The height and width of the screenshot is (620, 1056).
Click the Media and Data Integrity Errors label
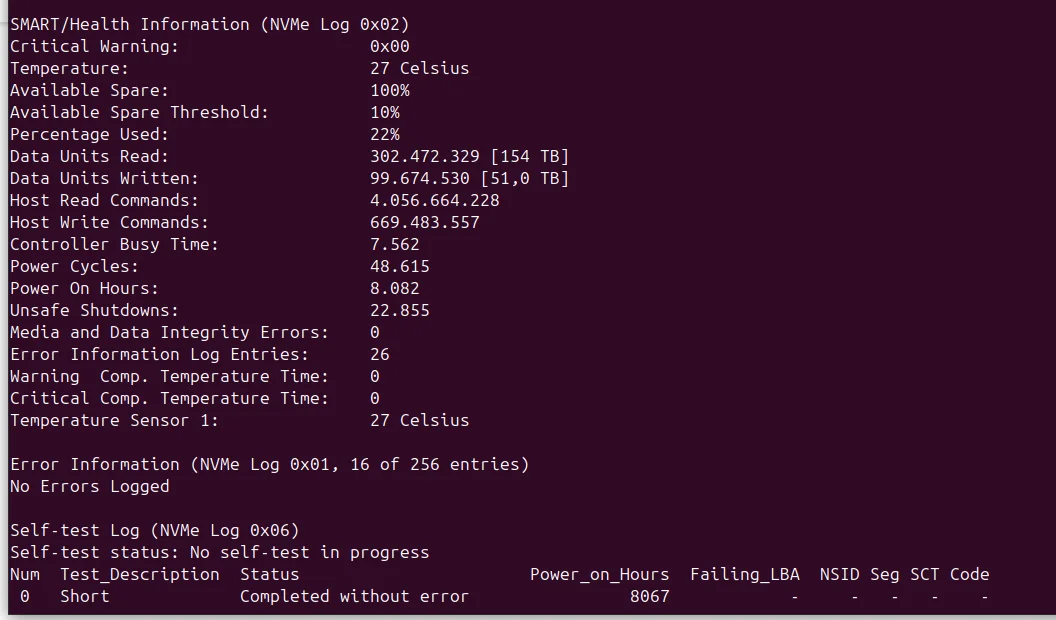[x=169, y=332]
